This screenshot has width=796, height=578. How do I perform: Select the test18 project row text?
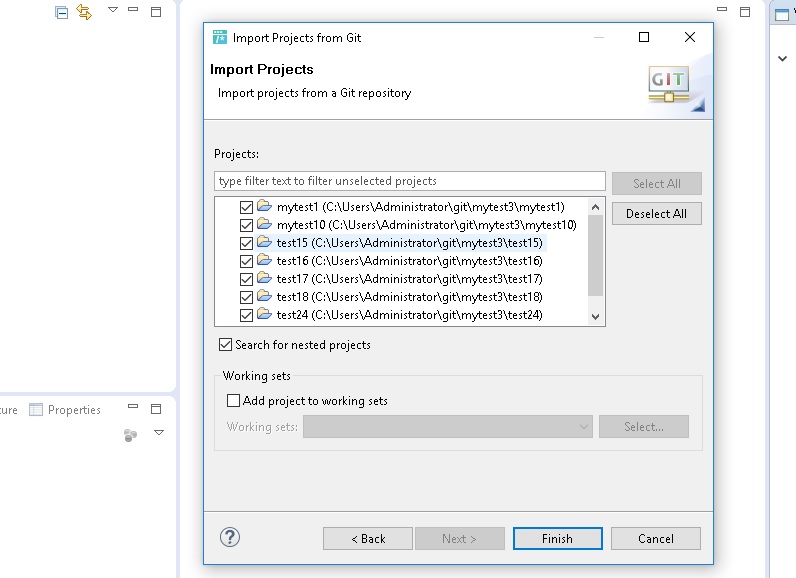(410, 297)
